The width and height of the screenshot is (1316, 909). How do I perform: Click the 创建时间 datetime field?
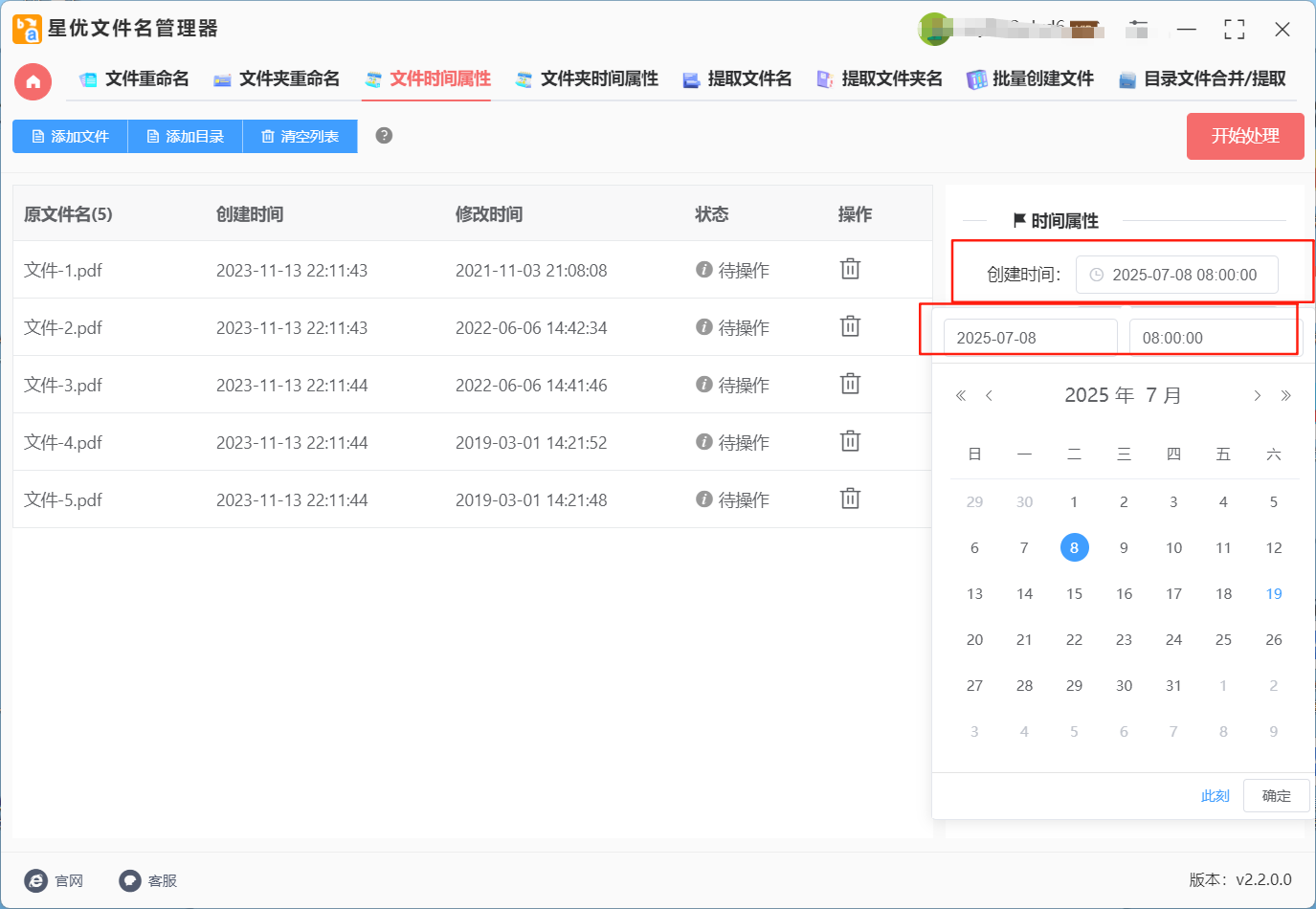(1176, 275)
